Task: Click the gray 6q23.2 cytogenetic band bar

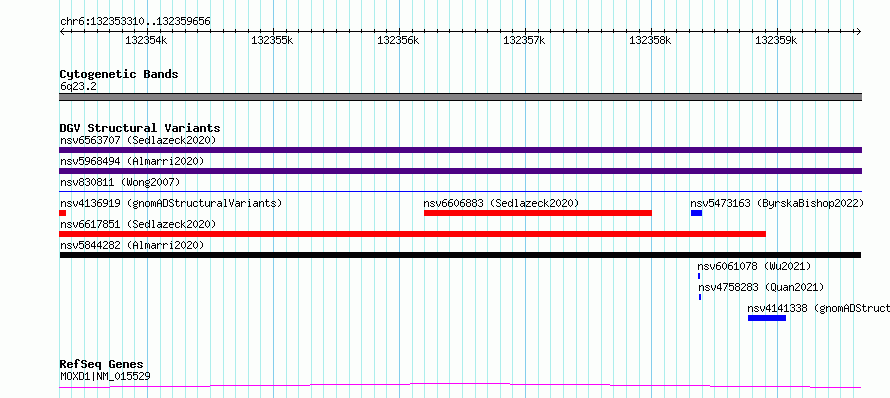Action: 460,97
